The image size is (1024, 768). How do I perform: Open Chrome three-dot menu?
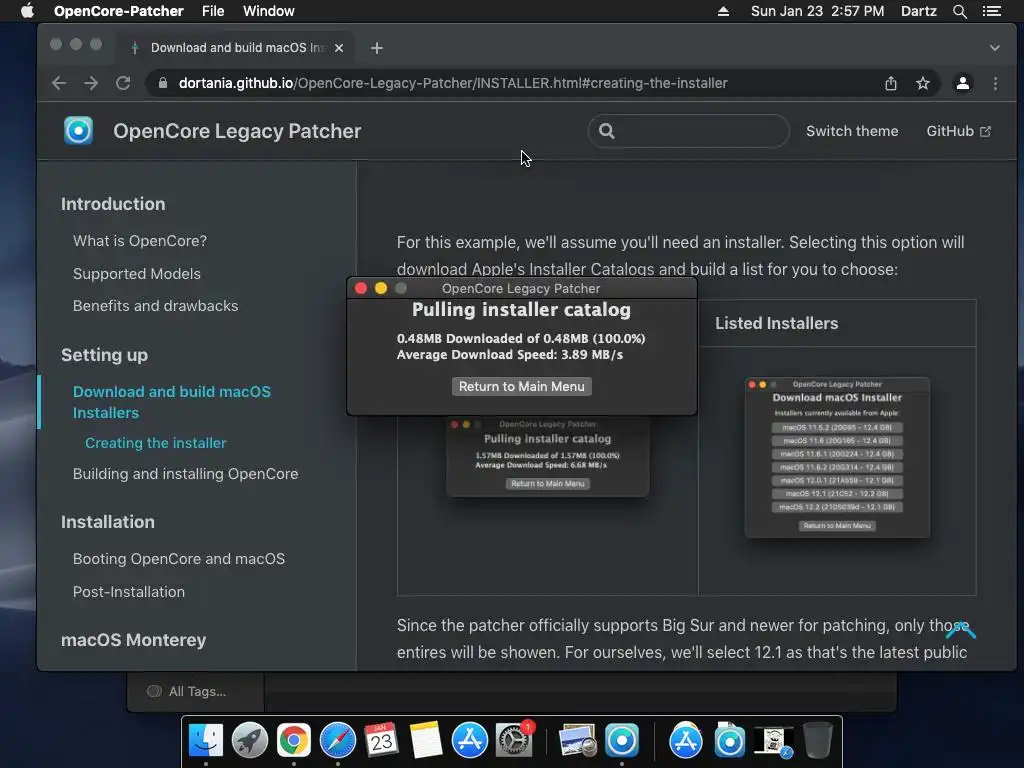(x=995, y=83)
